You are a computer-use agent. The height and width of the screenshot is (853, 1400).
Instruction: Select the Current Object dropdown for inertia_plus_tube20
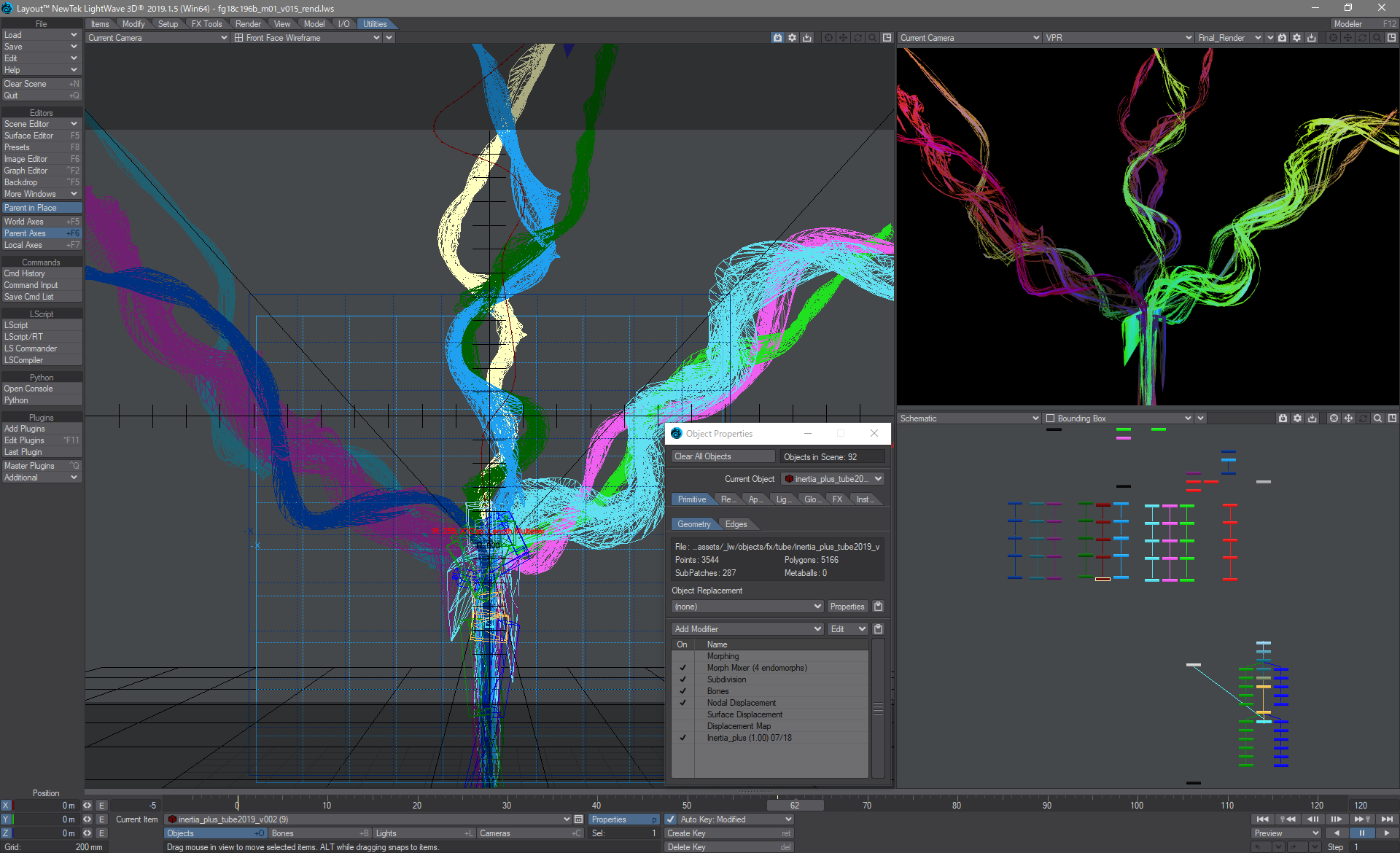click(x=831, y=479)
